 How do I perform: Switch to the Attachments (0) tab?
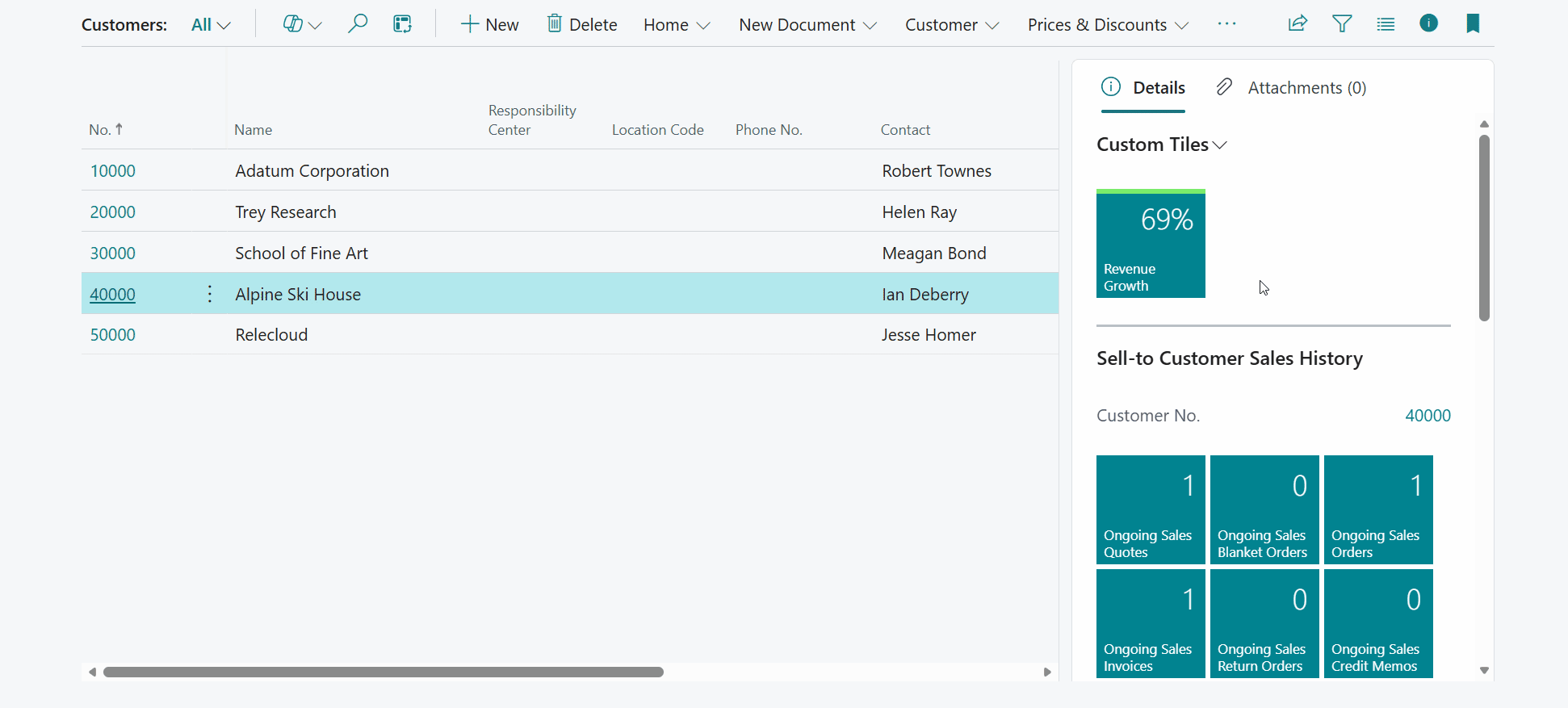click(x=1291, y=87)
